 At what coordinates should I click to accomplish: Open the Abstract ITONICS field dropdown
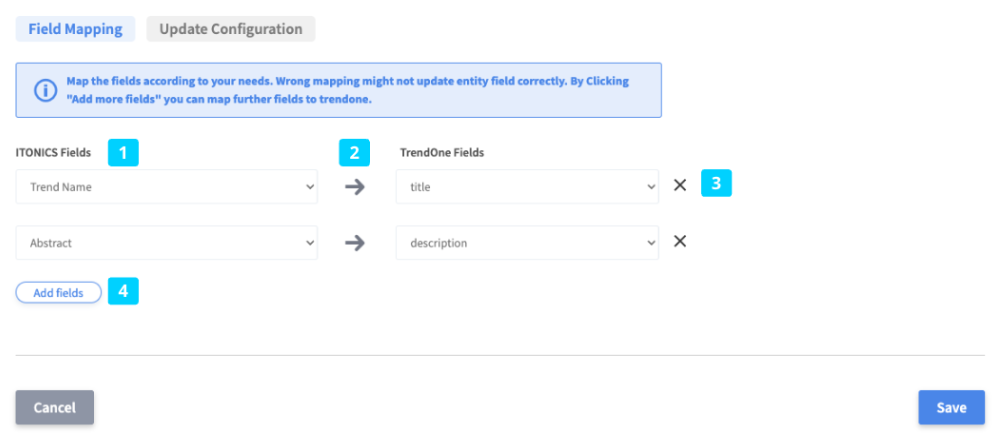pos(167,242)
